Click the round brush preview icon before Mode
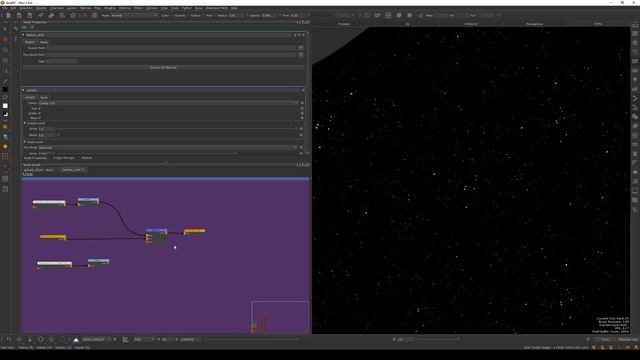 [95, 16]
